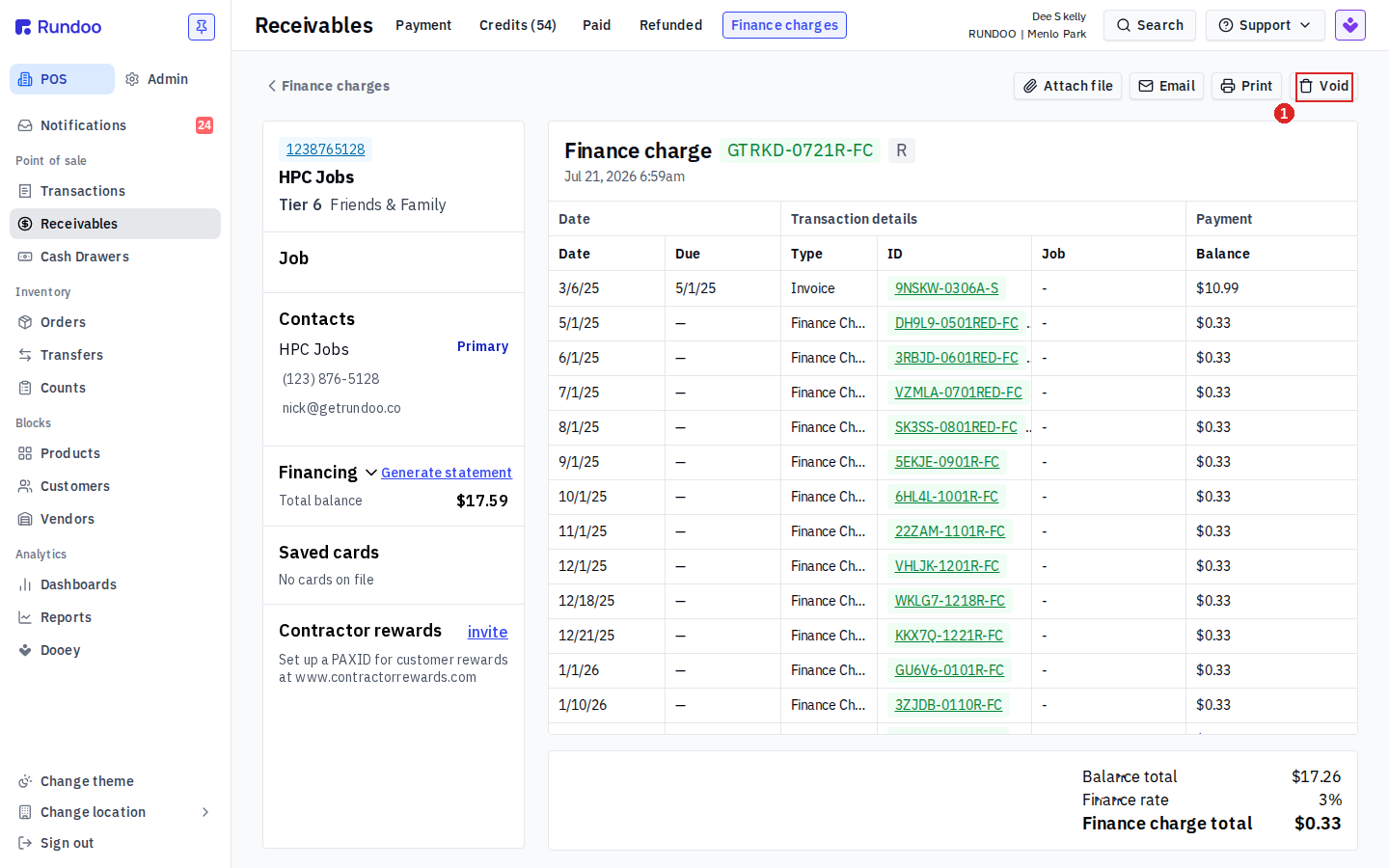Click the Balance total $17.26 value
Screen dimensions: 1389x868
[x=1316, y=776]
